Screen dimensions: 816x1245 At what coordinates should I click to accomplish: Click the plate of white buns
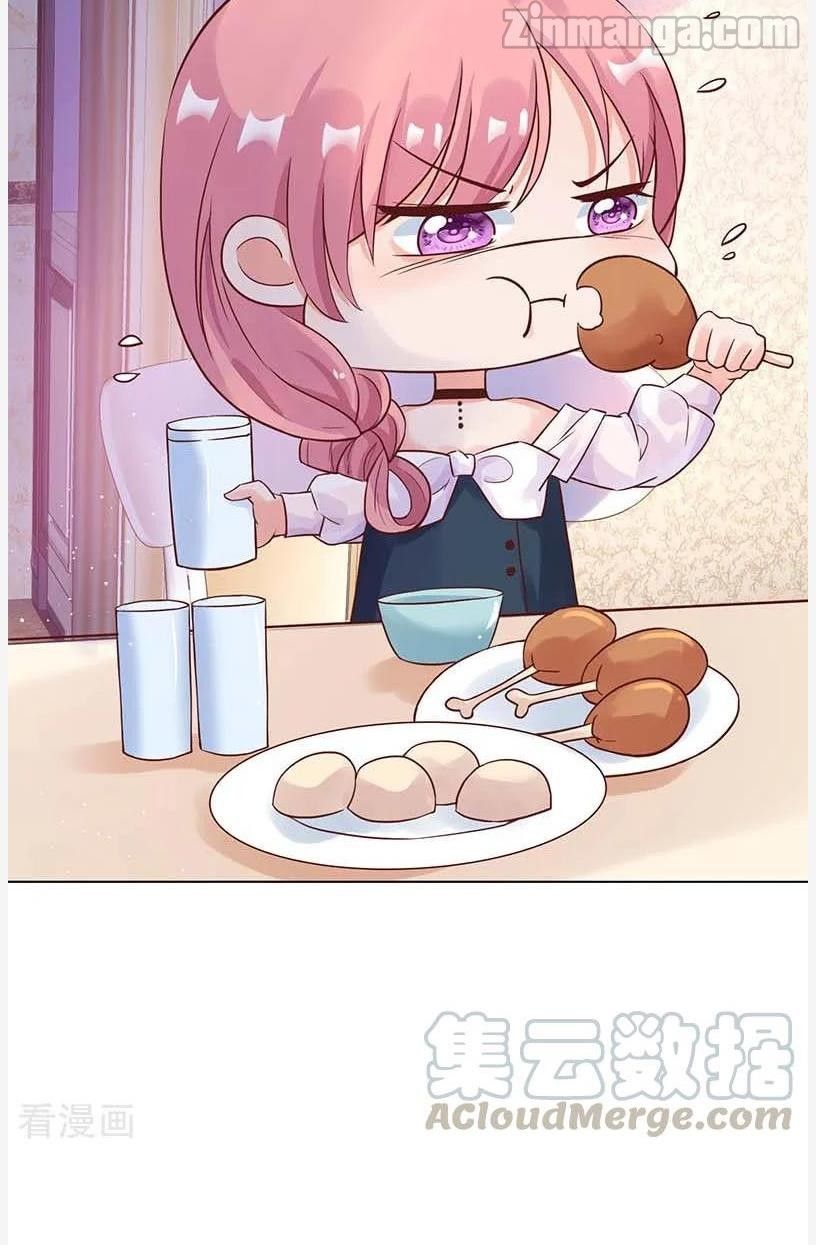pyautogui.click(x=407, y=794)
